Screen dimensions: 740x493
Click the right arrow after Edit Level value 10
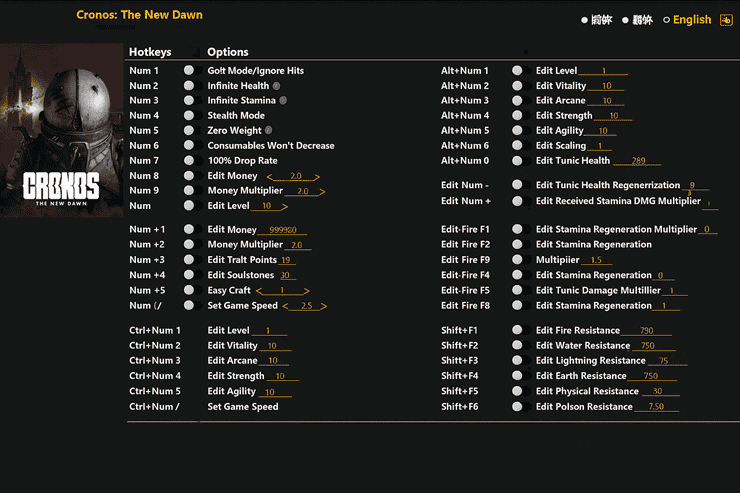coord(285,207)
